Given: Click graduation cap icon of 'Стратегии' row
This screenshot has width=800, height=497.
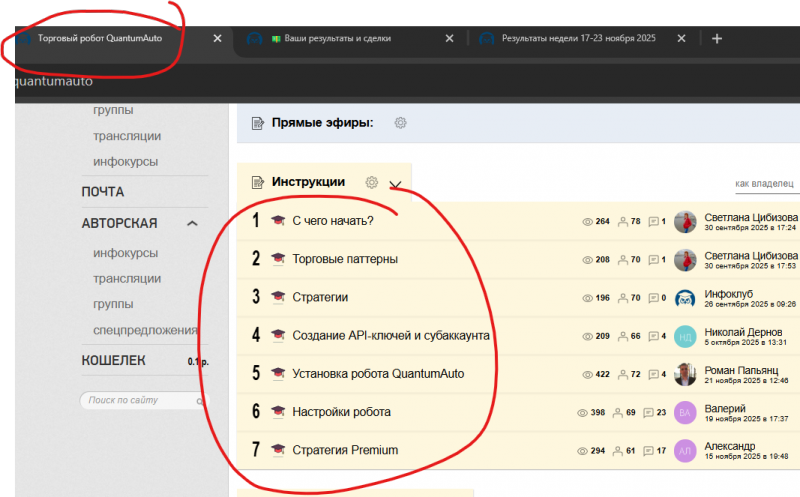Looking at the screenshot, I should pyautogui.click(x=278, y=297).
